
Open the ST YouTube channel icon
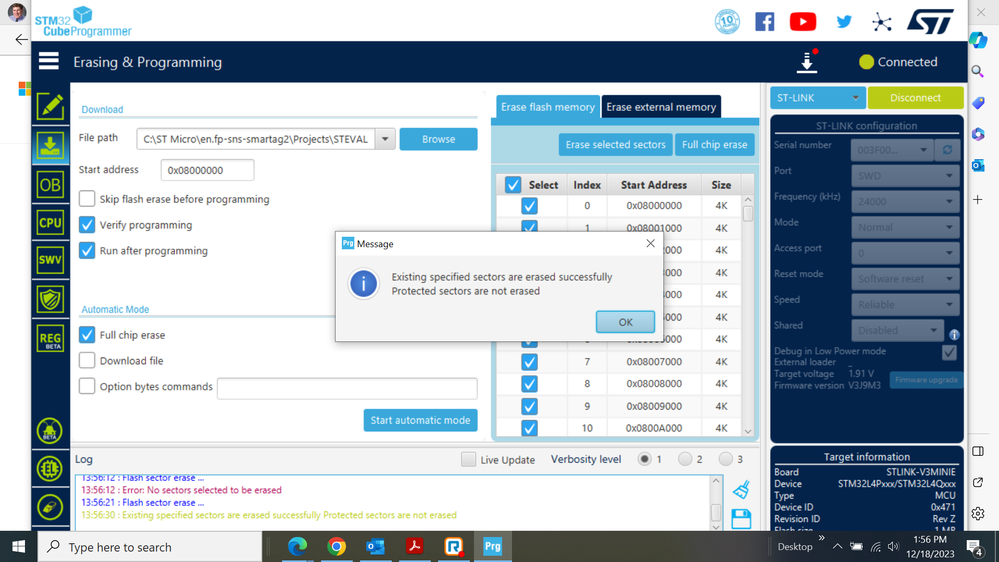(x=803, y=22)
